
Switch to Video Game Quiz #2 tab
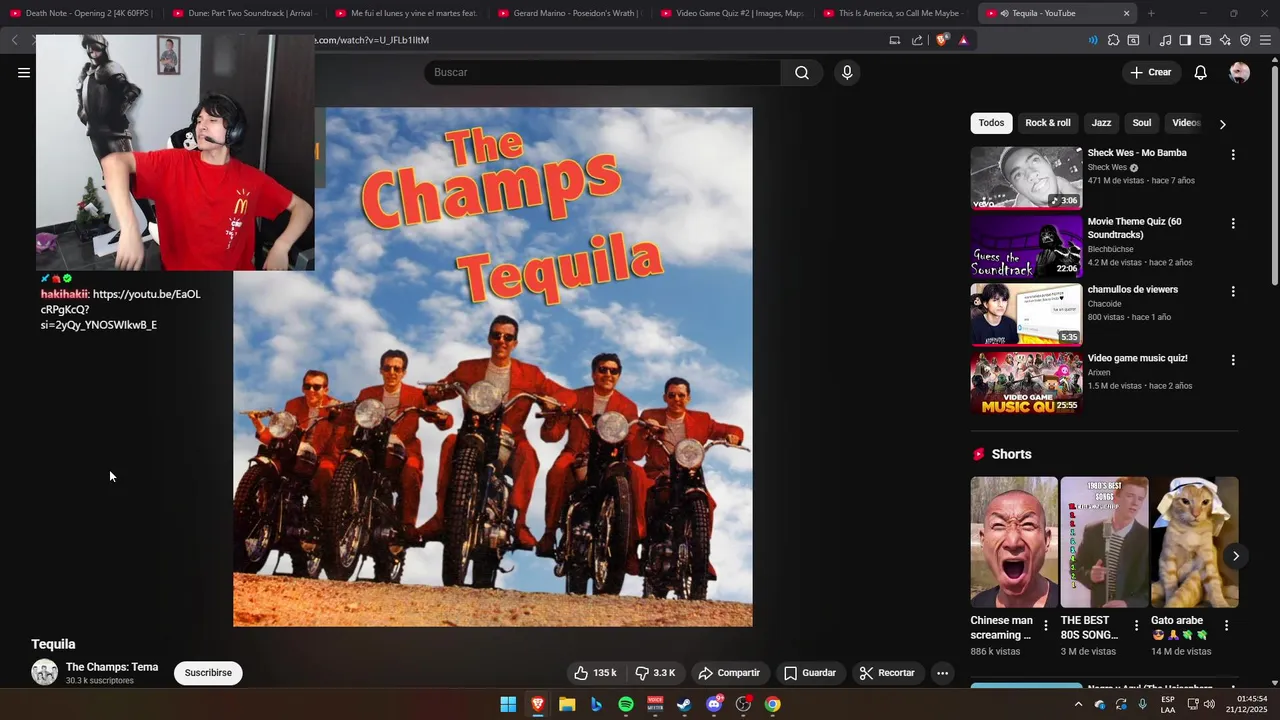(732, 13)
